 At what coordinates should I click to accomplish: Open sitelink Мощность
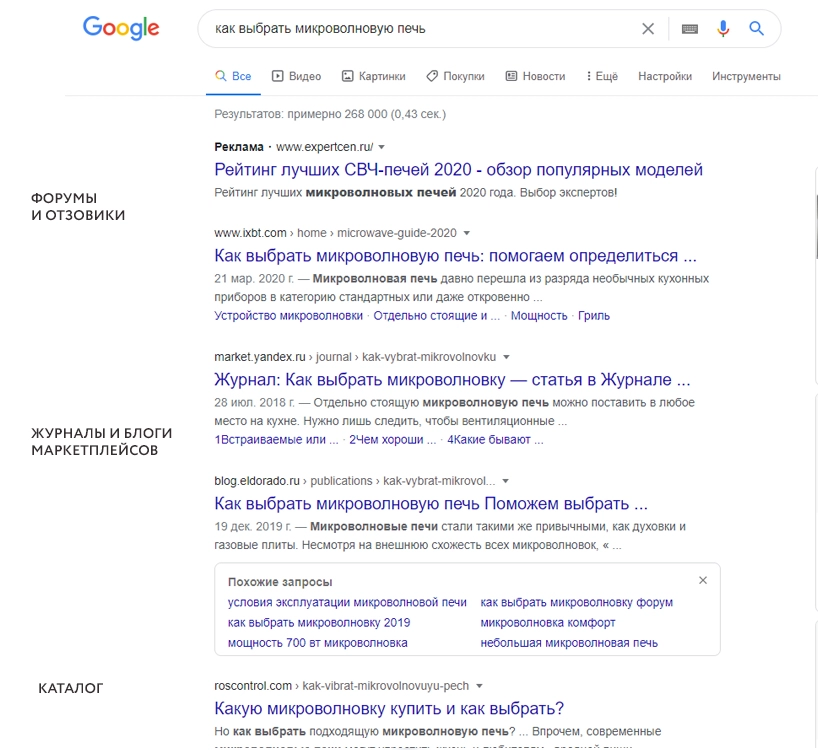pos(539,316)
